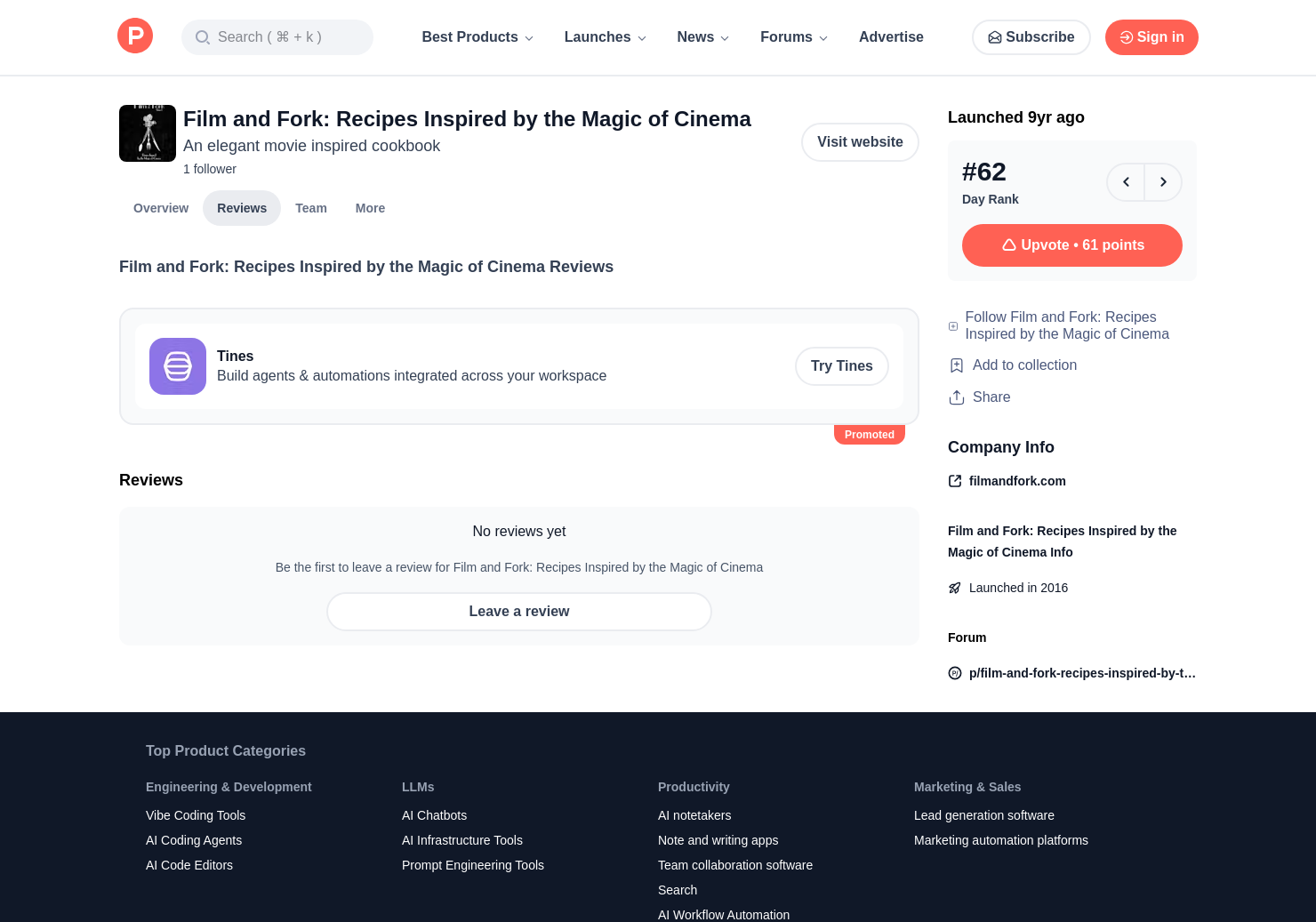Click Add to collection link

click(x=1024, y=365)
